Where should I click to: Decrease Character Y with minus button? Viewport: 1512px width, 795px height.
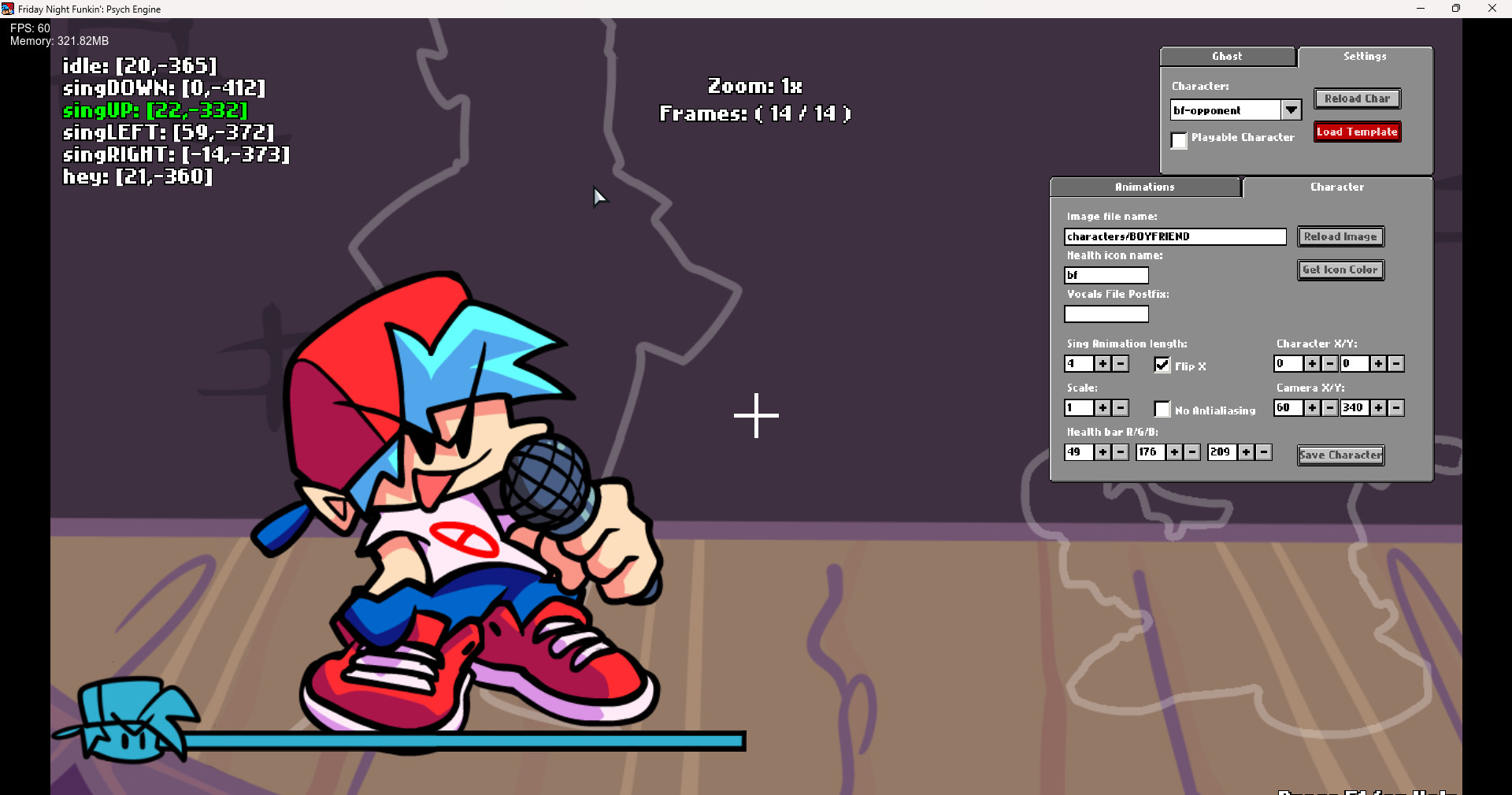pyautogui.click(x=1396, y=363)
